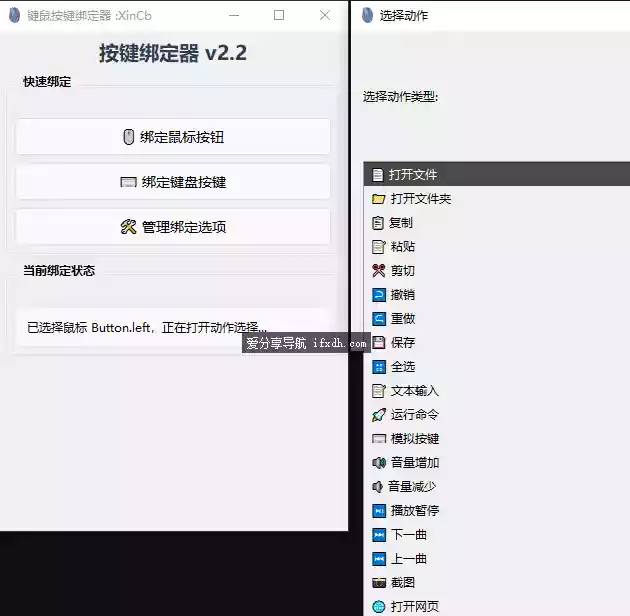The height and width of the screenshot is (616, 630).
Task: Click the 当前绑定状态 section label
Action: pyautogui.click(x=59, y=270)
